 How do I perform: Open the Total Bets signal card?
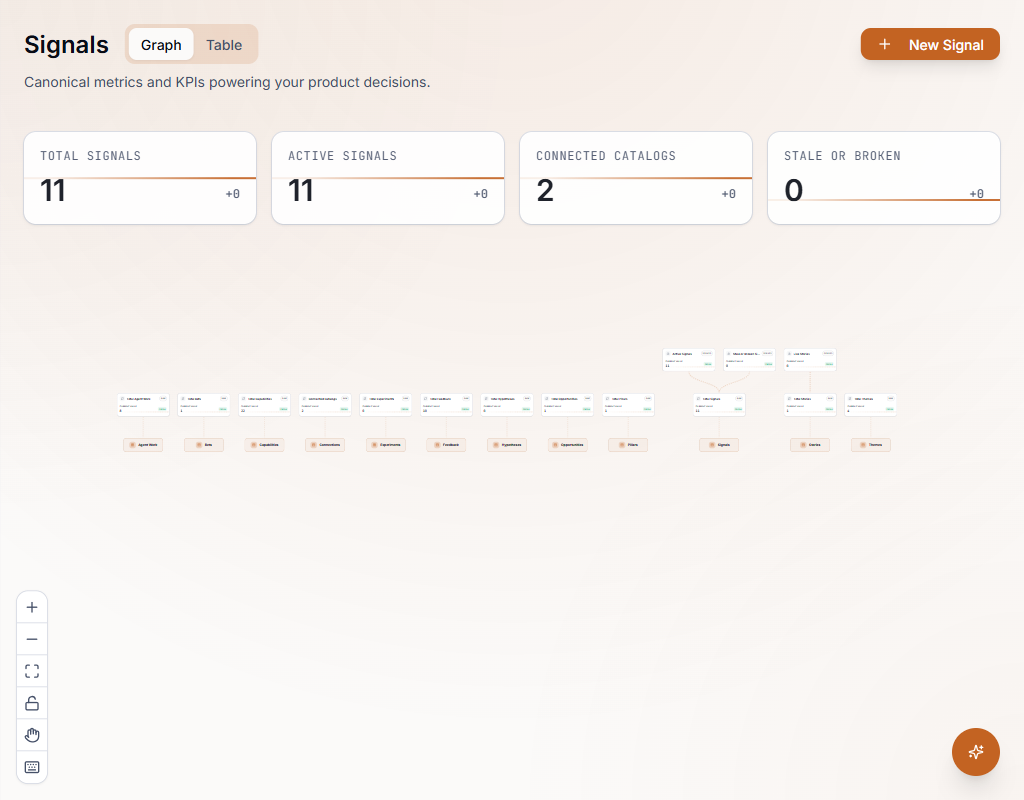point(204,404)
